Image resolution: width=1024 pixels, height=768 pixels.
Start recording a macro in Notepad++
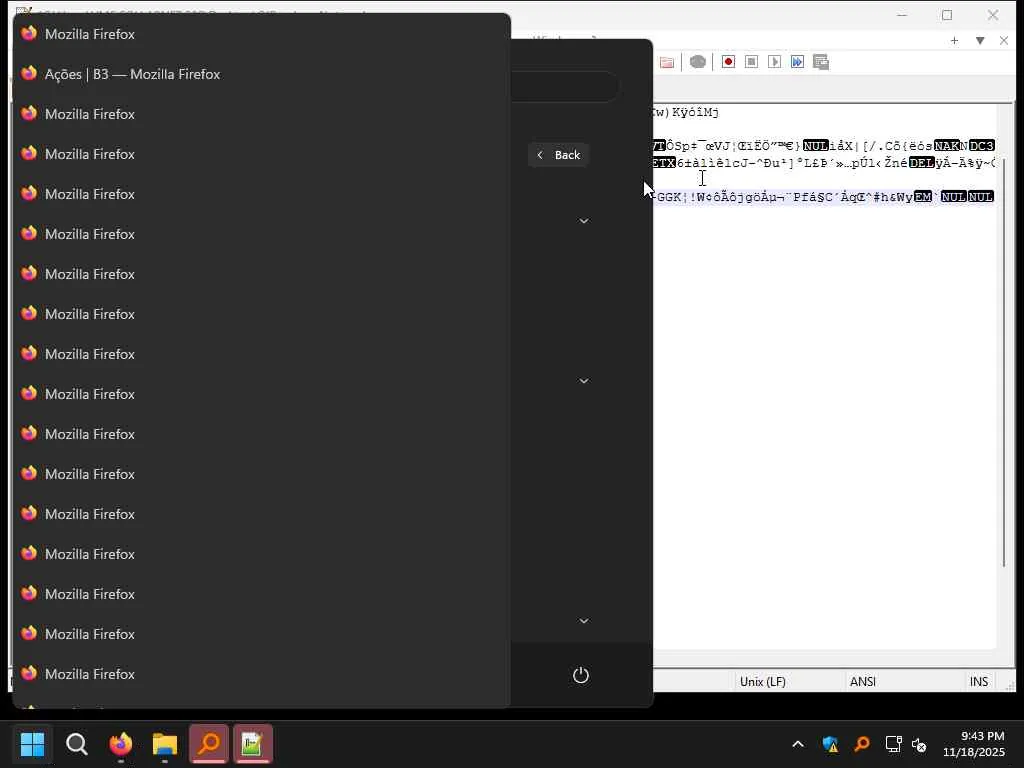(x=728, y=62)
